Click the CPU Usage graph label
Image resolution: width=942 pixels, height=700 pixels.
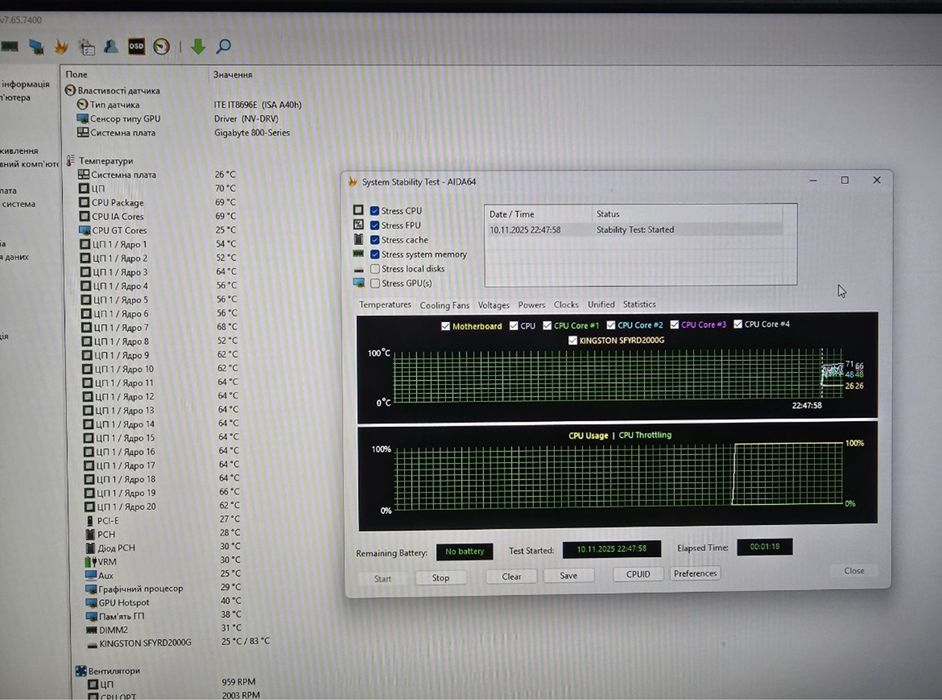click(x=588, y=436)
